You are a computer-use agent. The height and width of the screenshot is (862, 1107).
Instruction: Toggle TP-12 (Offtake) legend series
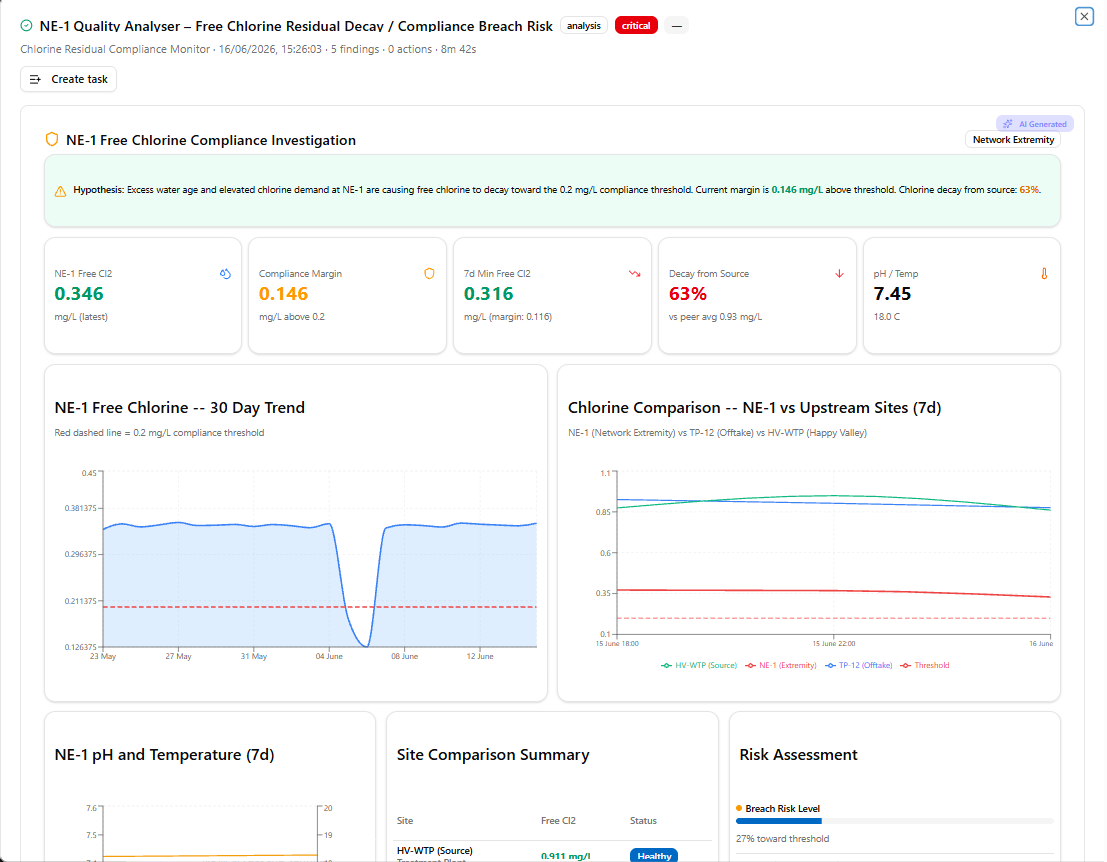858,665
